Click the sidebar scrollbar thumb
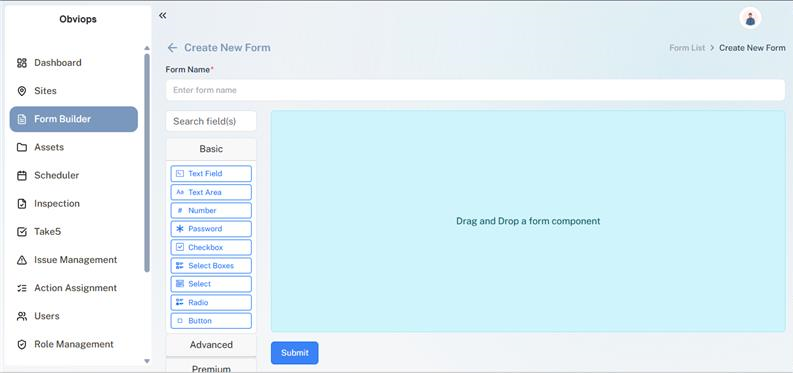The height and width of the screenshot is (373, 793). tap(147, 163)
